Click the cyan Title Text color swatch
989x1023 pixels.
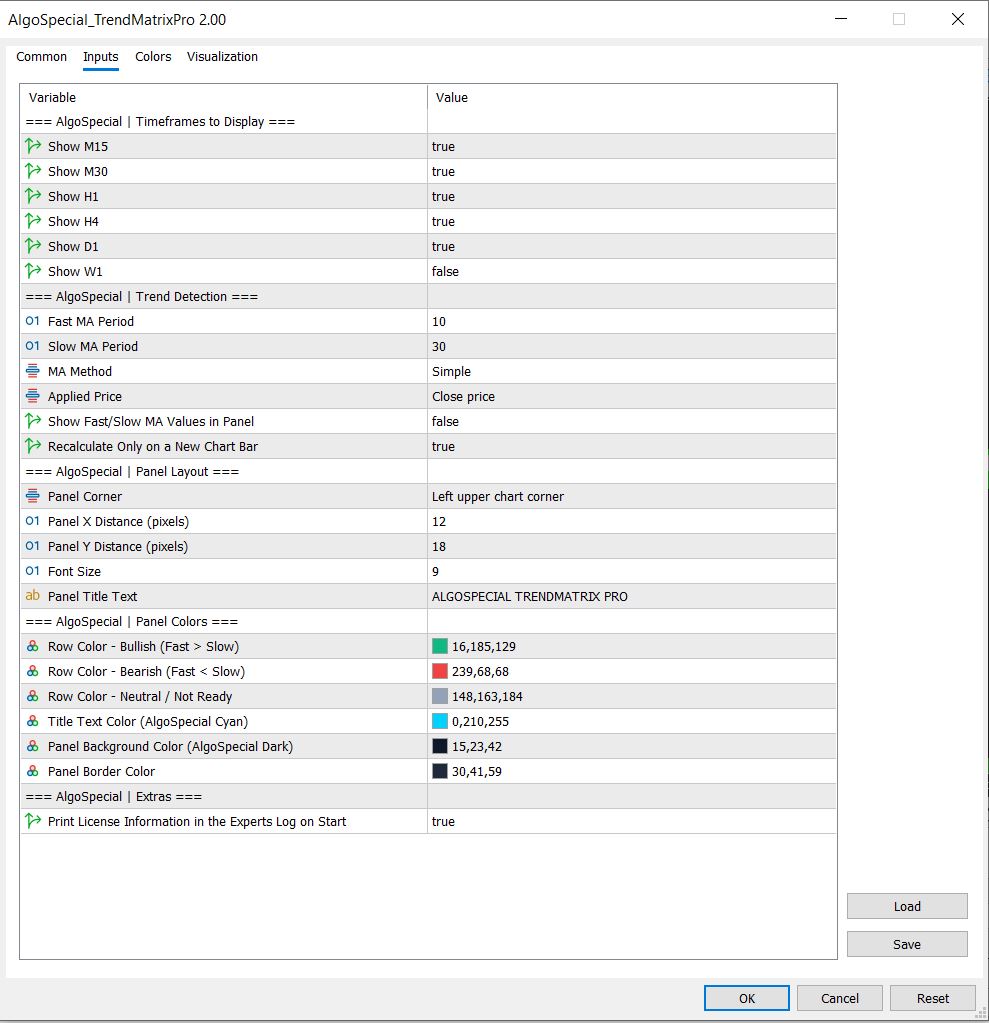(x=440, y=721)
